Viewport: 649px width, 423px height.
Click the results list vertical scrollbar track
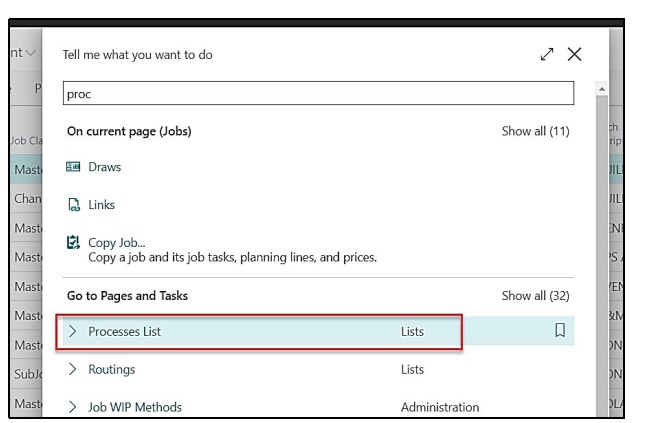(601, 250)
